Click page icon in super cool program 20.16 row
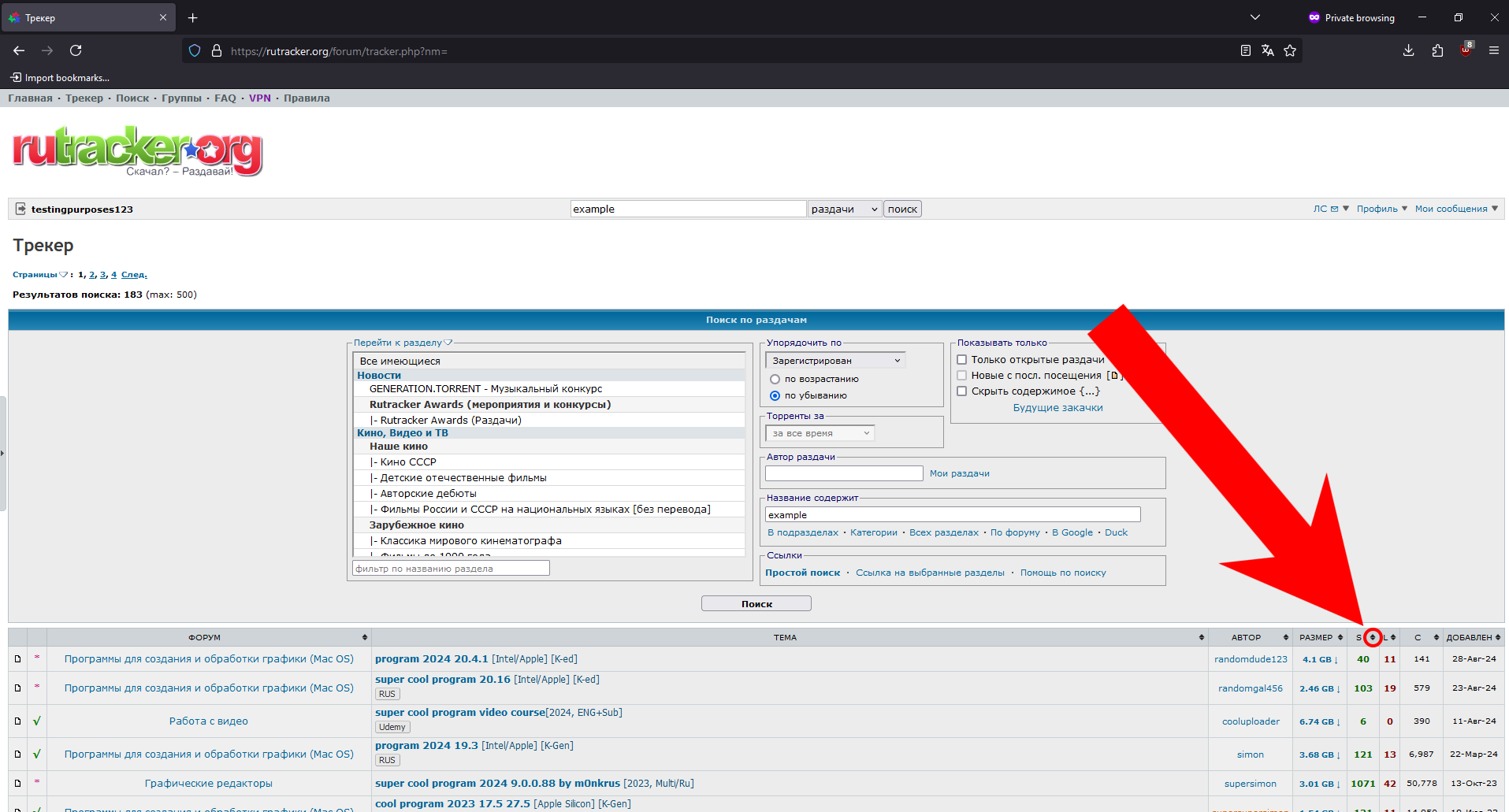The image size is (1509, 812). click(x=17, y=688)
